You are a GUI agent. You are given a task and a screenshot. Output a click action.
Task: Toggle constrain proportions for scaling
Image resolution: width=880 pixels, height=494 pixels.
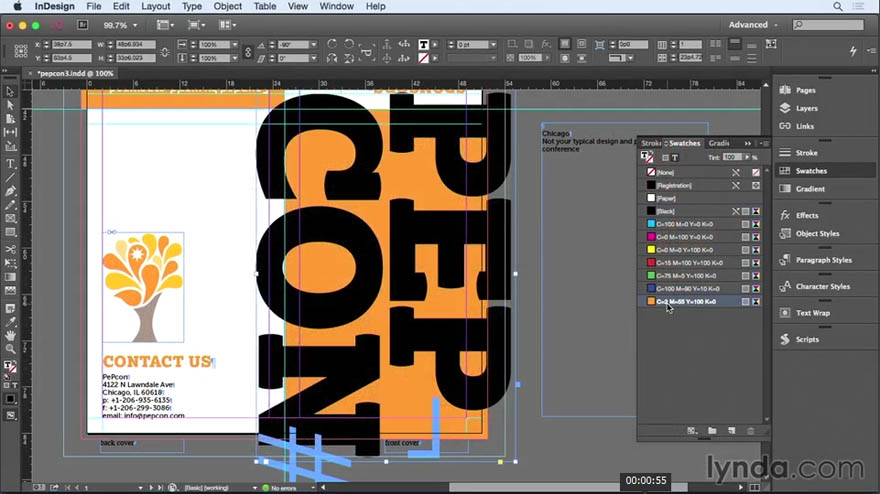pyautogui.click(x=248, y=51)
